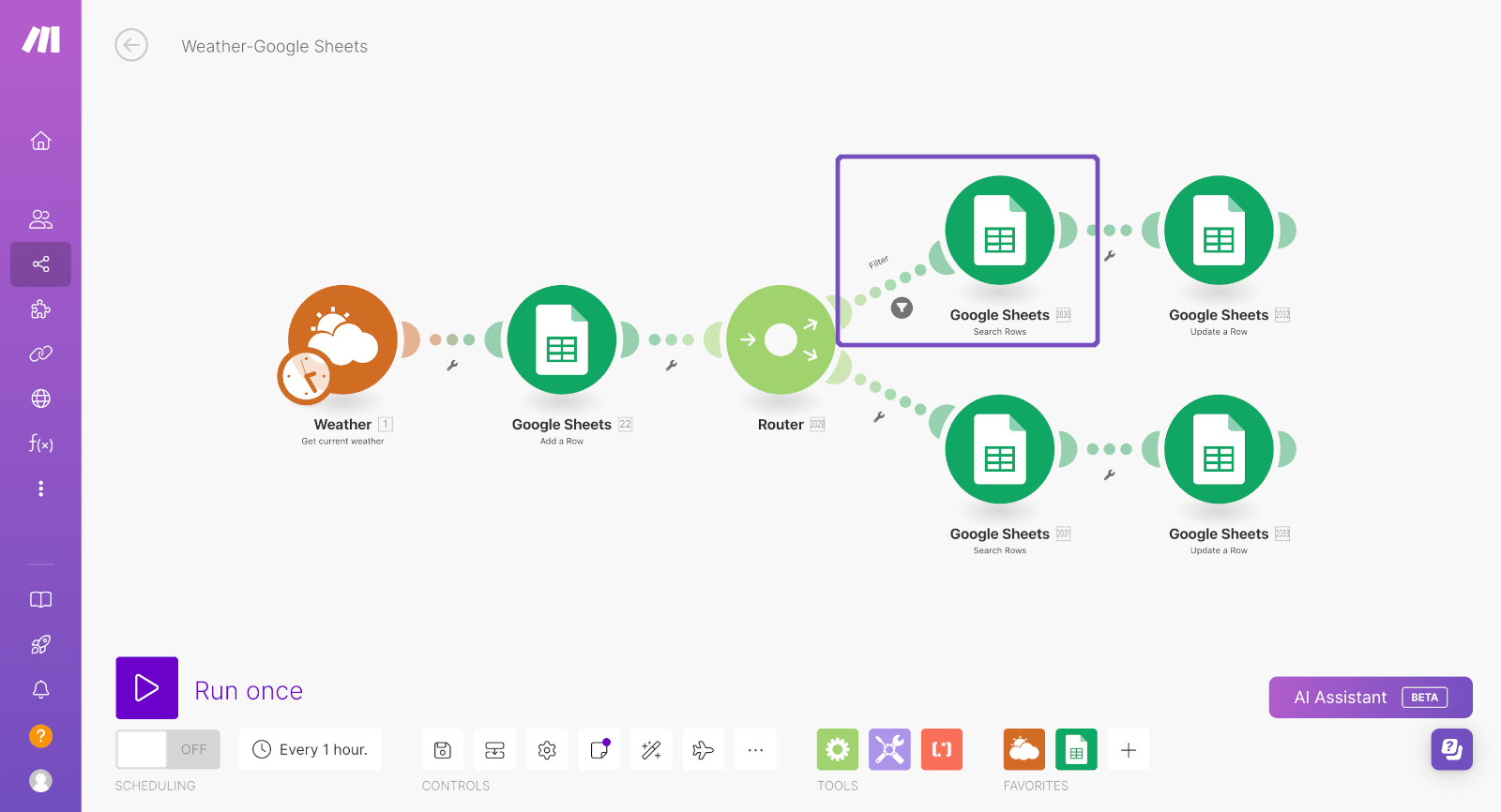Open Connections in the left sidebar
1501x812 pixels.
[x=40, y=353]
